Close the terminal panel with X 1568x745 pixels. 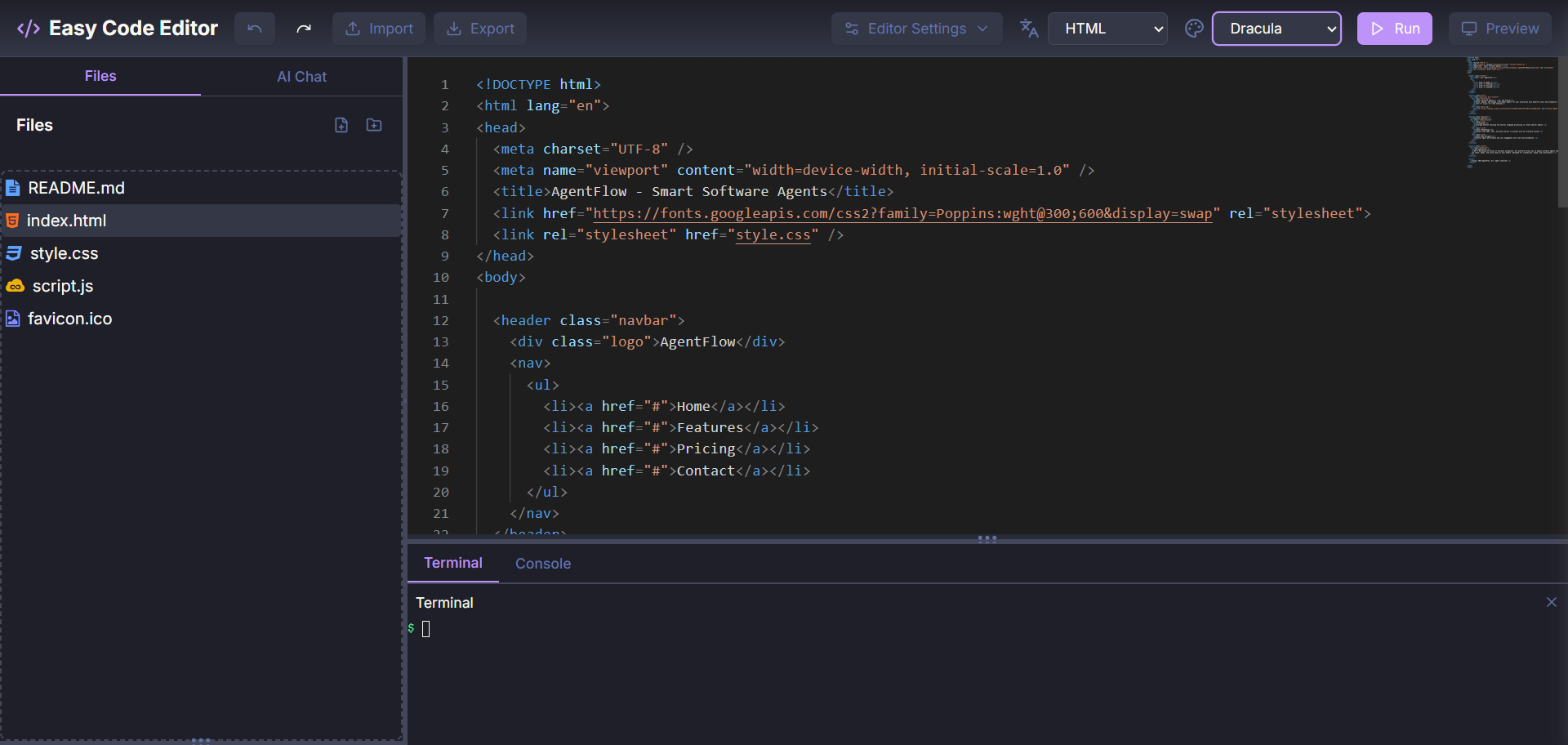(x=1552, y=602)
